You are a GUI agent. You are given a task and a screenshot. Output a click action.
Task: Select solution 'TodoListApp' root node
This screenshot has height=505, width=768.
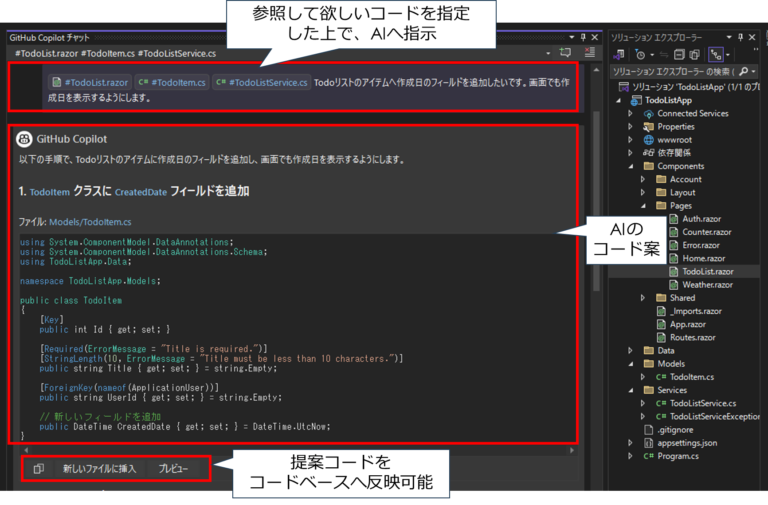(690, 87)
